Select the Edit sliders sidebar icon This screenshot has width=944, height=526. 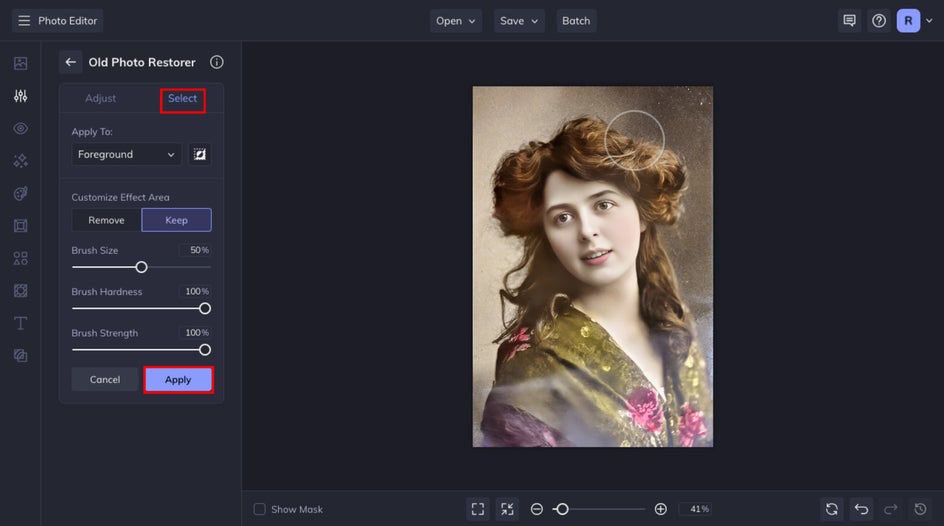pyautogui.click(x=20, y=96)
